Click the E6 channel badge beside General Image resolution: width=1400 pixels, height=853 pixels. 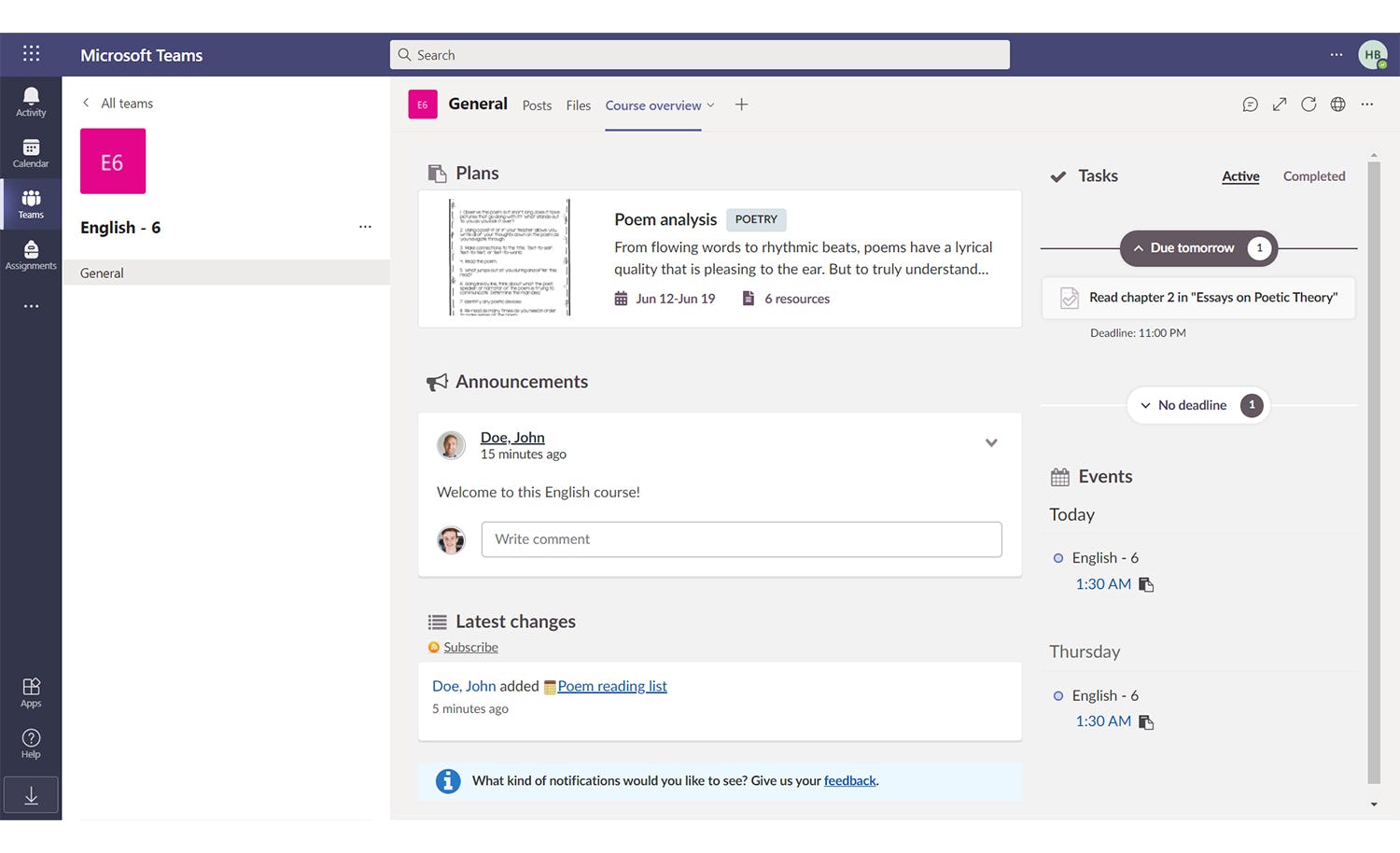423,105
